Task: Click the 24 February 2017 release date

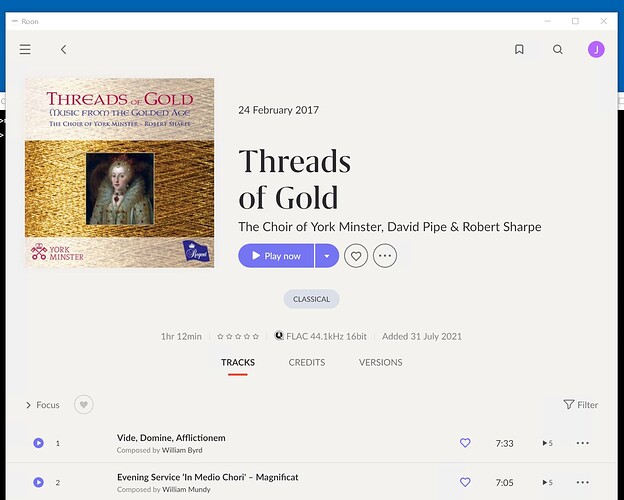Action: pyautogui.click(x=279, y=110)
